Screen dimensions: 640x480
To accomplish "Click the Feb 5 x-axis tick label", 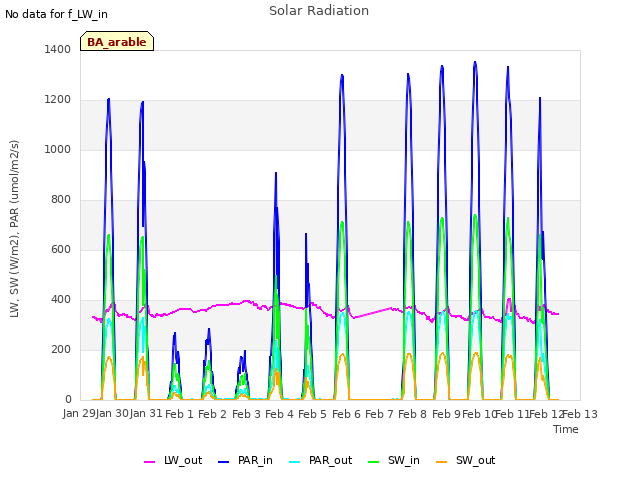I will [312, 414].
